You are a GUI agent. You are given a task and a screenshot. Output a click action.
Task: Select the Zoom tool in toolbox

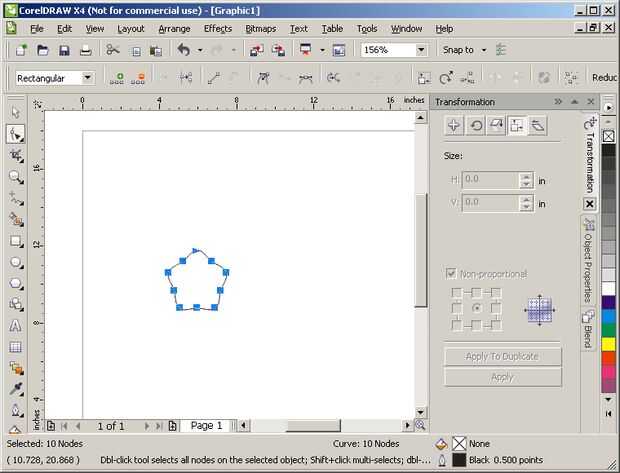(x=15, y=177)
